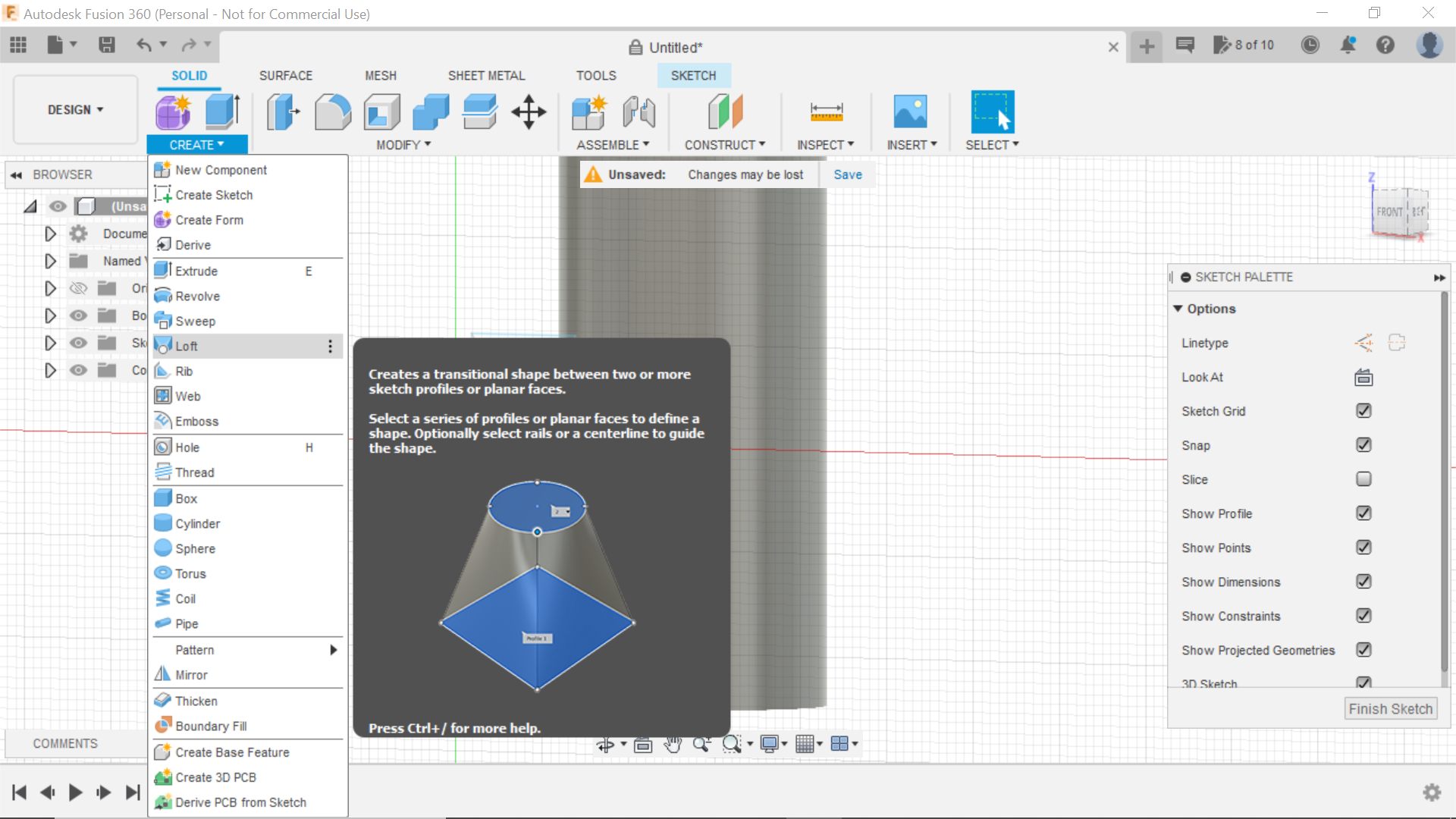Click the Zoom magnifier in navigation bar
1456x819 pixels.
[x=701, y=745]
